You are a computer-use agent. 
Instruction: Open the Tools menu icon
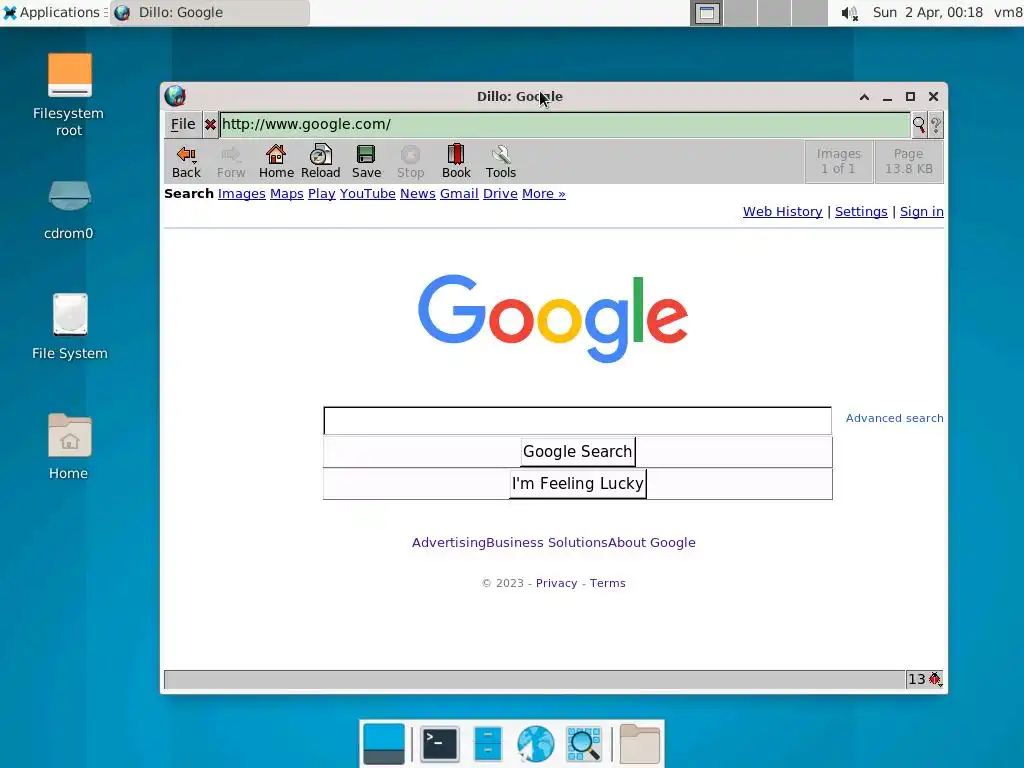[500, 161]
